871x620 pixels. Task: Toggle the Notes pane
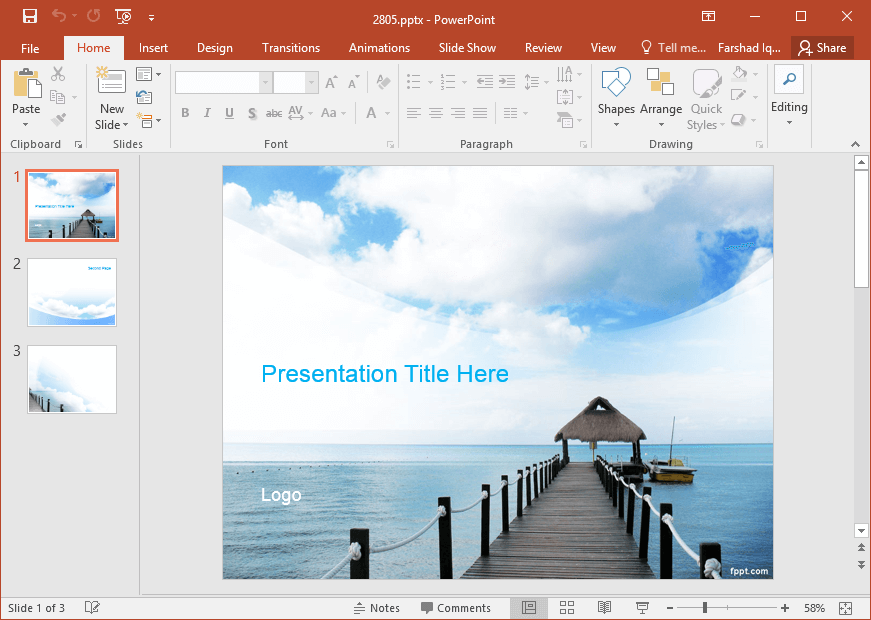[377, 608]
